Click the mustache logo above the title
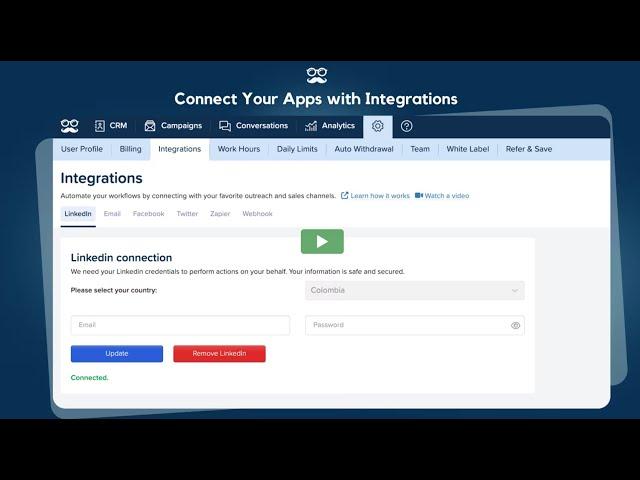The image size is (640, 480). pos(317,76)
